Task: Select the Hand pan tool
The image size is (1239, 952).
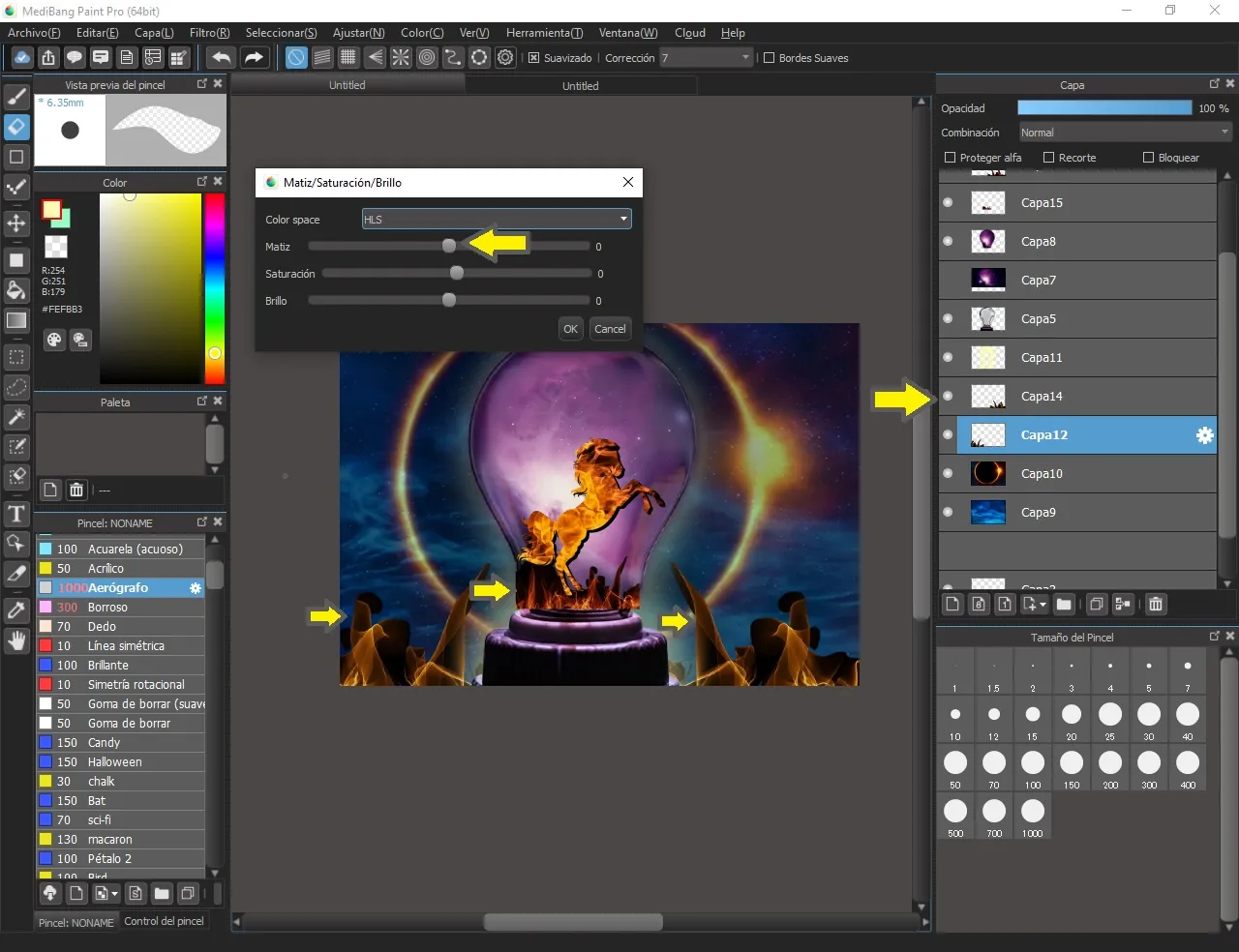Action: coord(16,640)
